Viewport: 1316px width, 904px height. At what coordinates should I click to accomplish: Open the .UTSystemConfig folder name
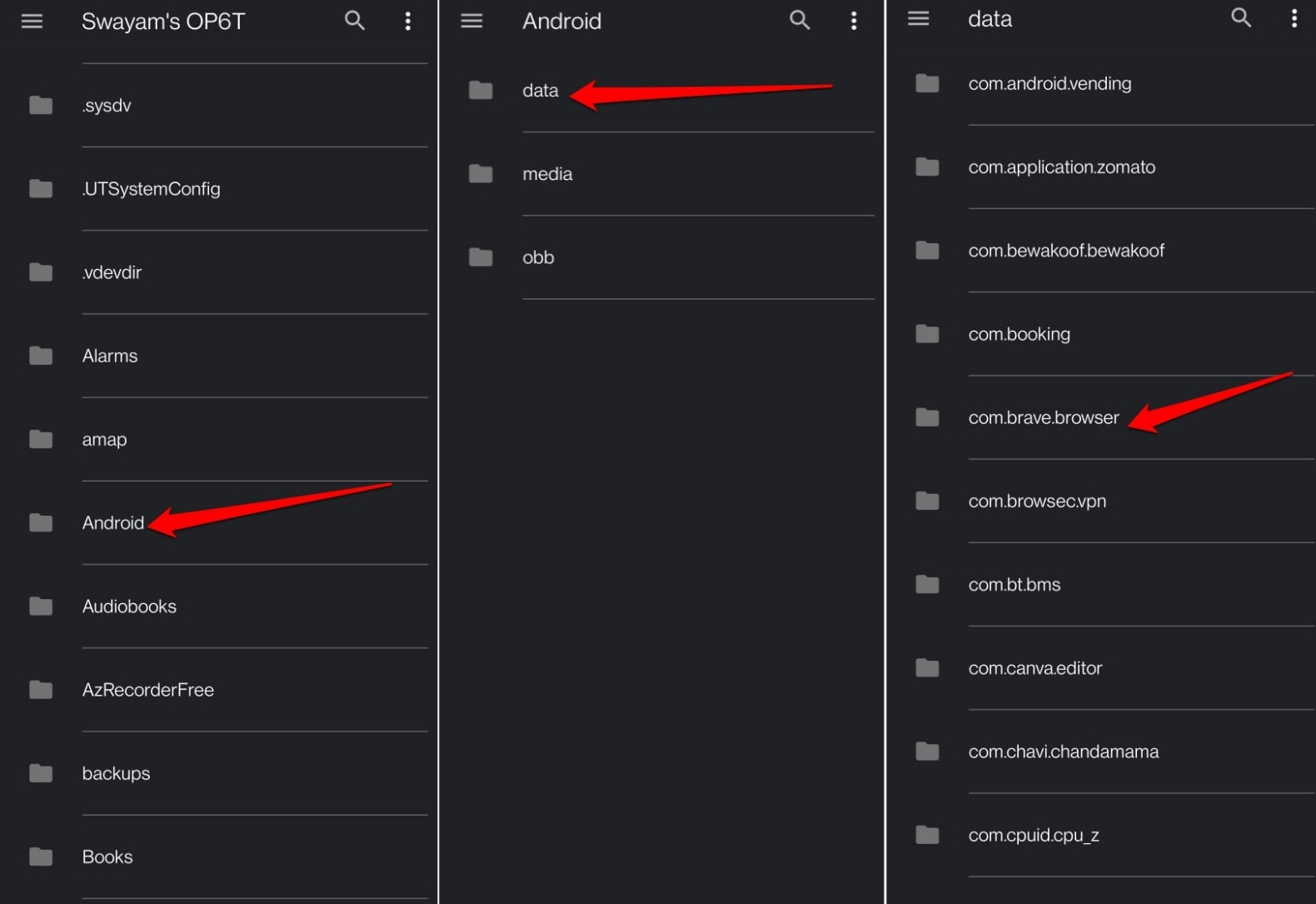[x=152, y=189]
